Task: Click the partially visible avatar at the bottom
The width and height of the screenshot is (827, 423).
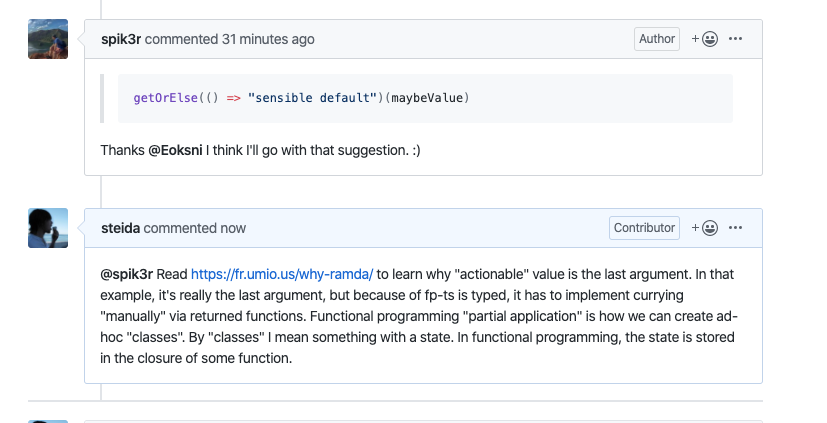Action: pos(48,420)
